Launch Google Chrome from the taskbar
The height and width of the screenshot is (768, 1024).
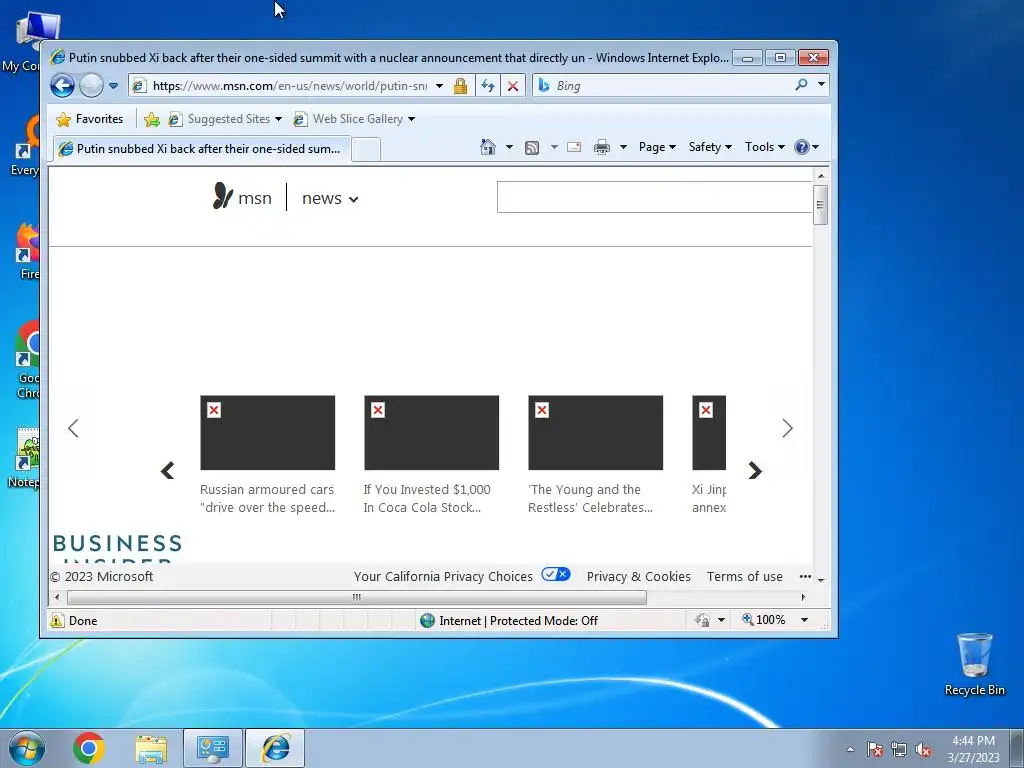pos(89,748)
